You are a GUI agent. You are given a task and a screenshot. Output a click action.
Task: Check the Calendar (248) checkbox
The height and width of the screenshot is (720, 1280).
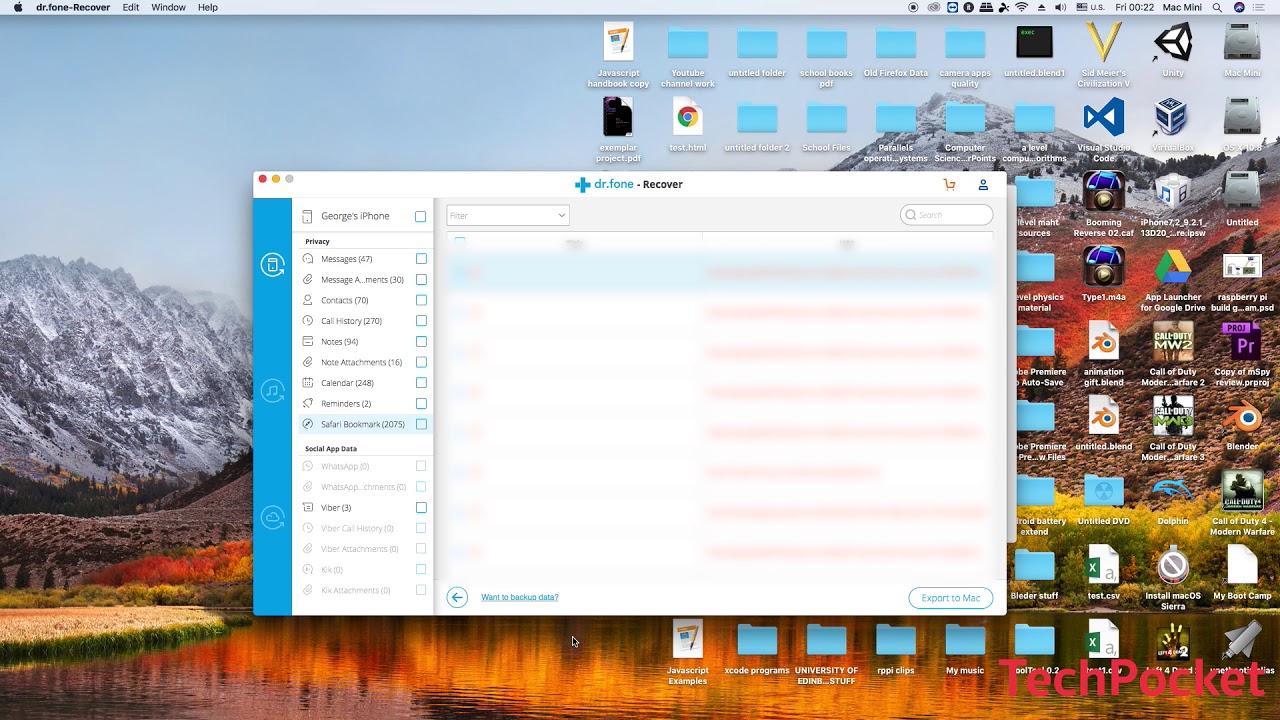tap(421, 383)
